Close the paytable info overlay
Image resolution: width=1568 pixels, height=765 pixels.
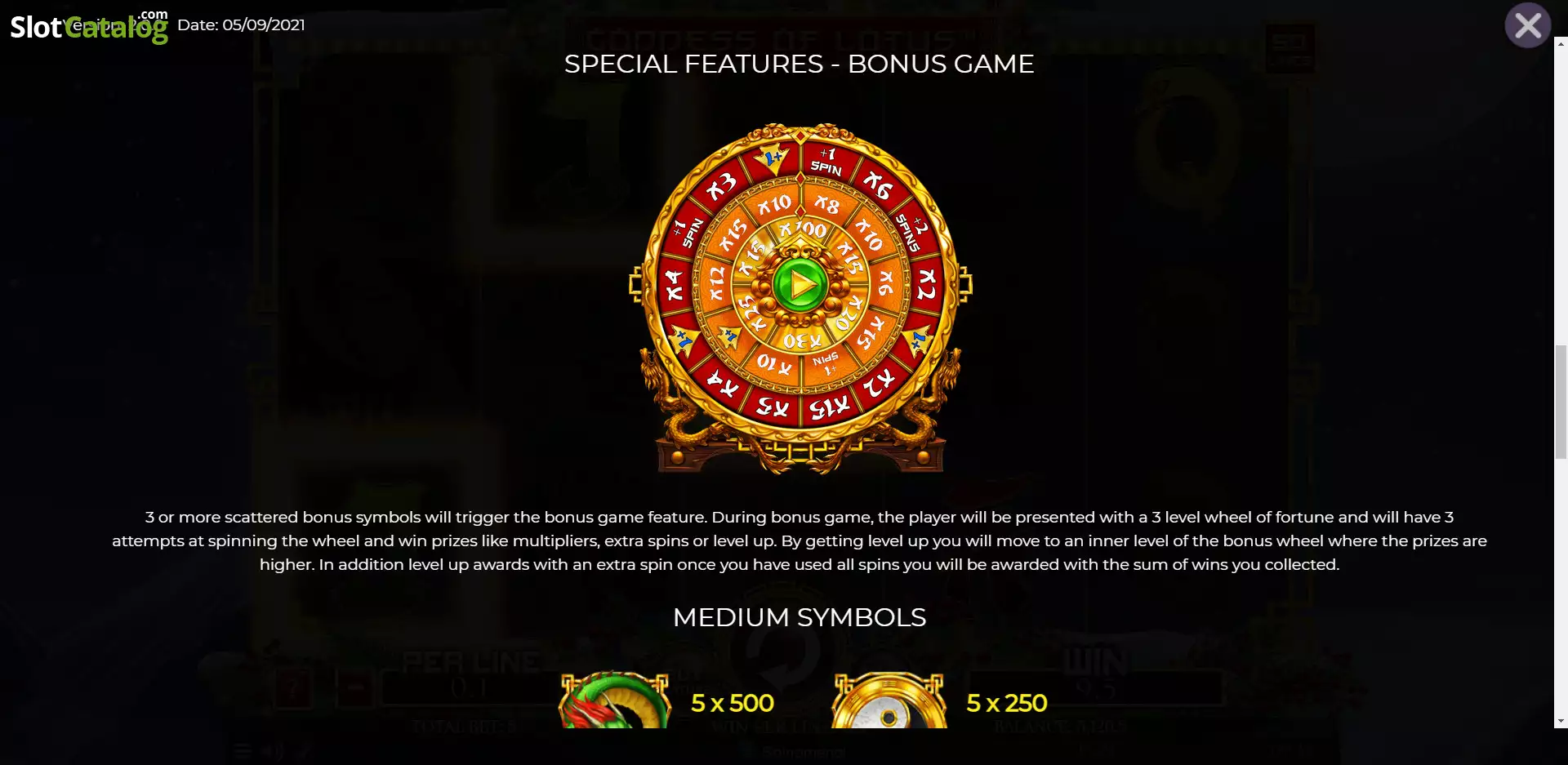1527,25
